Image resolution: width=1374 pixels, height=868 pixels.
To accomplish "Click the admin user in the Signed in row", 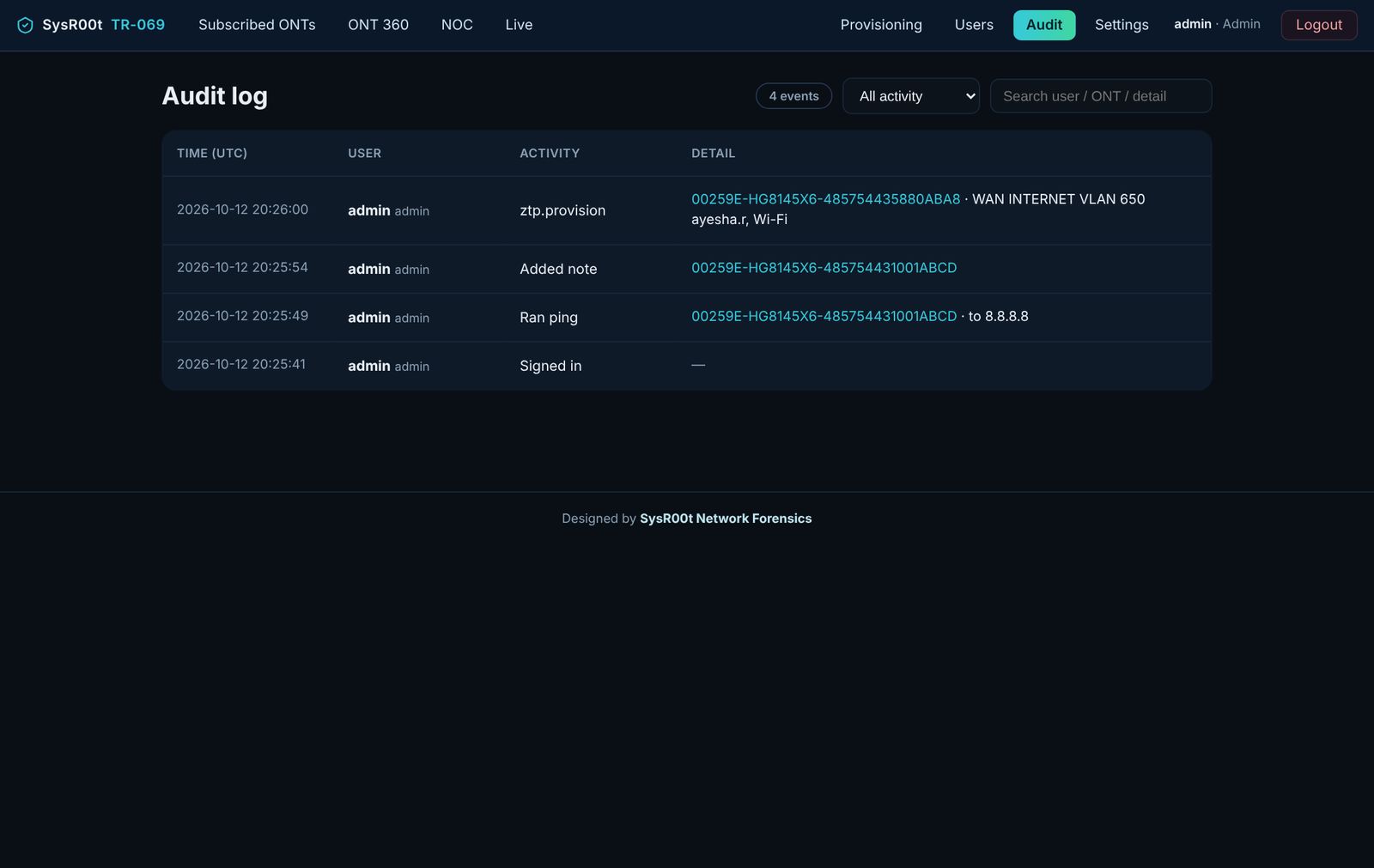I will pyautogui.click(x=388, y=366).
